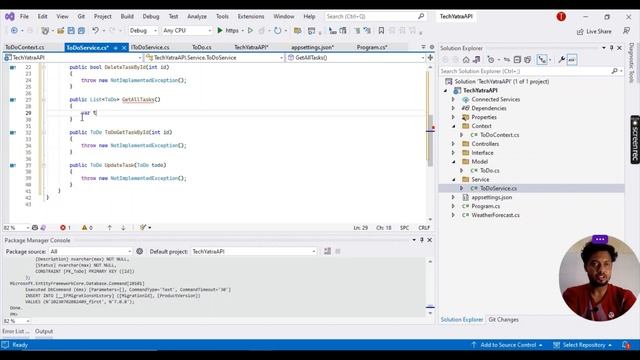Open TechYatraAPI.Service.ToDoService type dropdown

pos(215,58)
